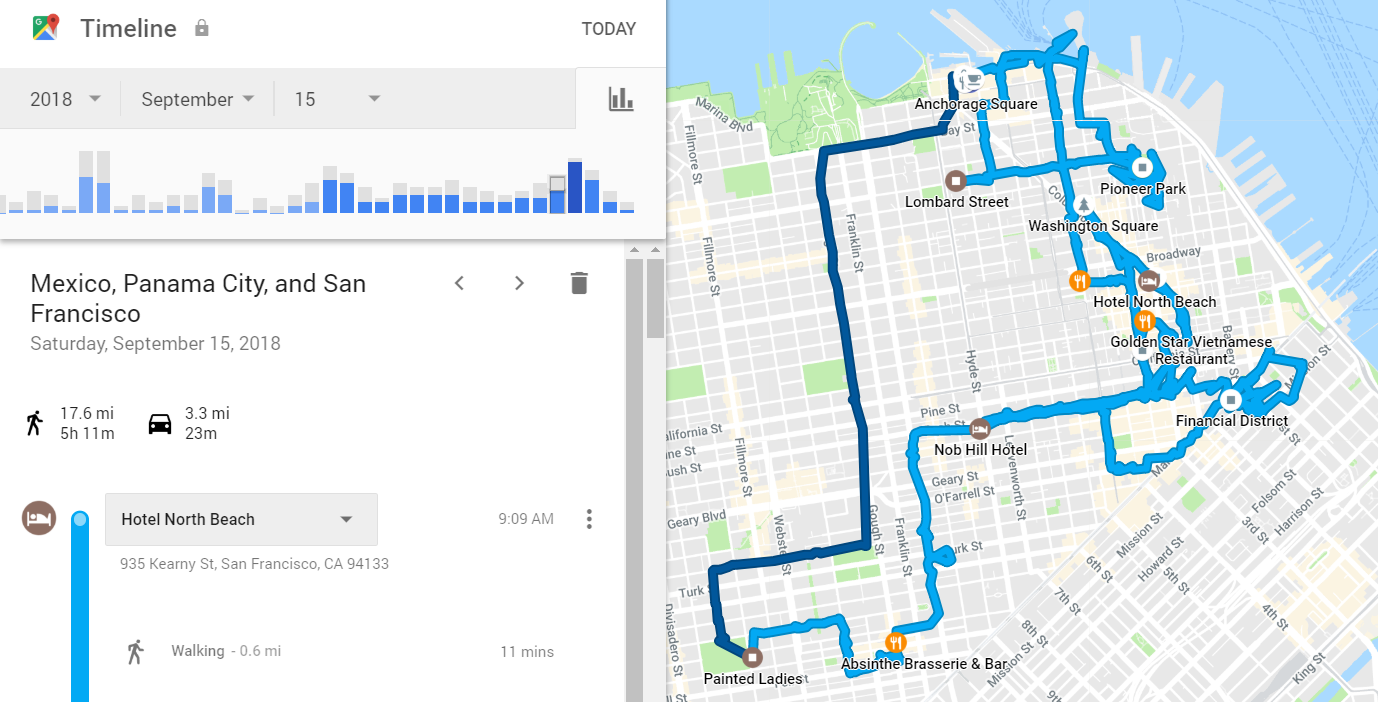This screenshot has height=702, width=1378.
Task: Click the Anchorage Square cafe marker
Action: (968, 78)
